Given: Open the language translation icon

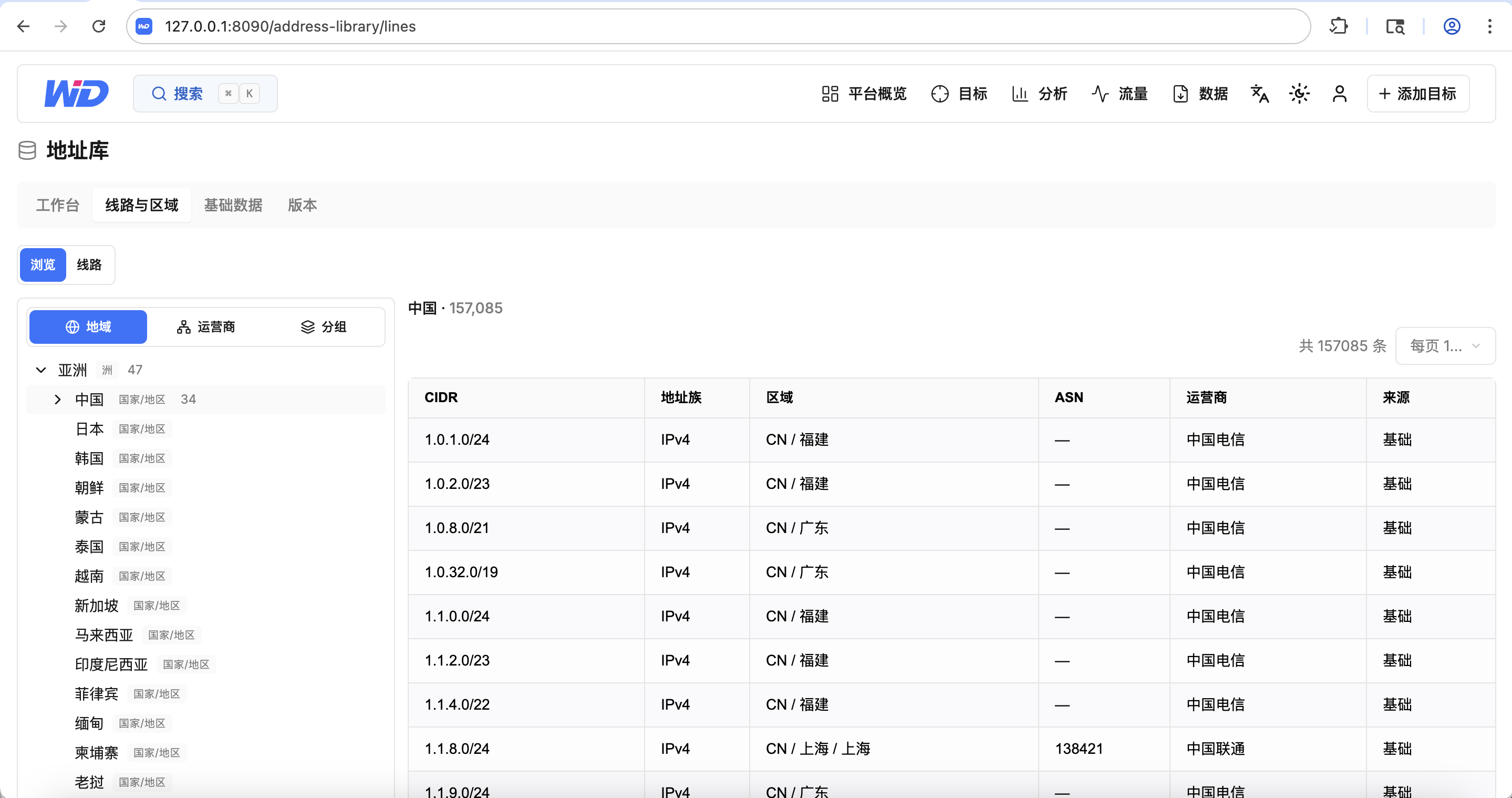Looking at the screenshot, I should point(1260,94).
